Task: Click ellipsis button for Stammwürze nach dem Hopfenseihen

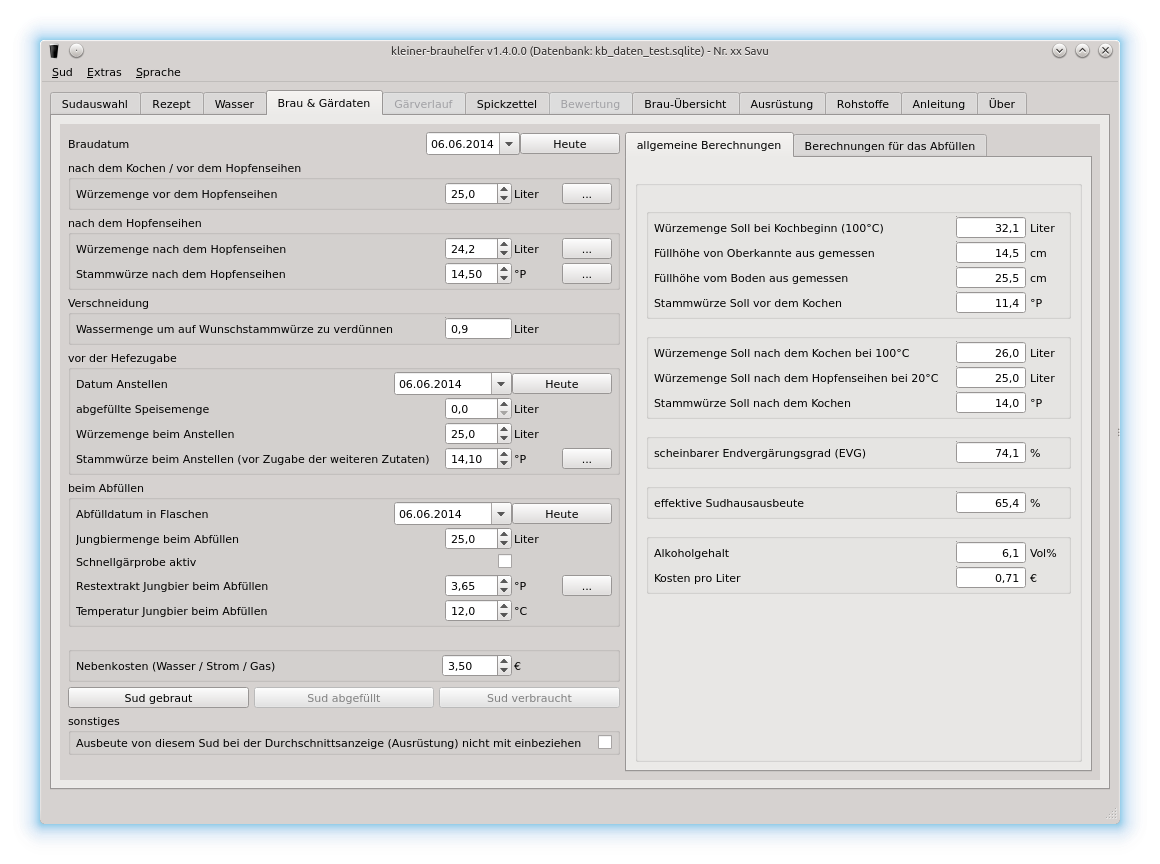Action: 586,274
